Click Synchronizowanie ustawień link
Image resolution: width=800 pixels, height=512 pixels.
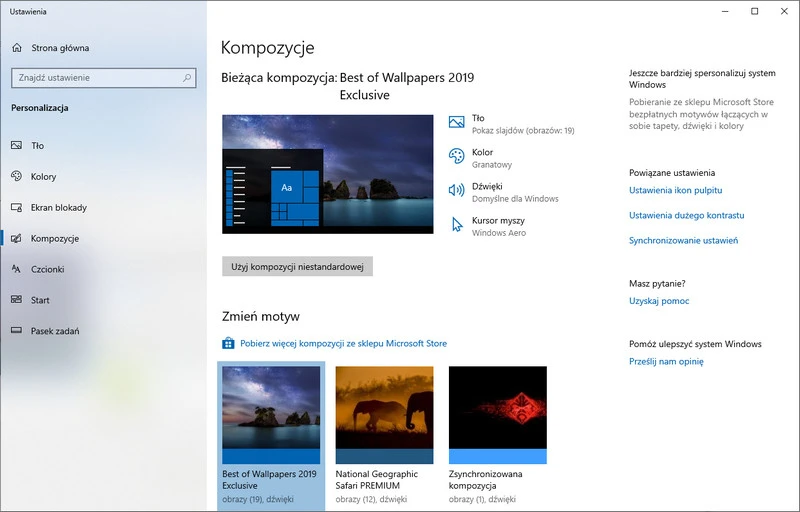pyautogui.click(x=683, y=240)
